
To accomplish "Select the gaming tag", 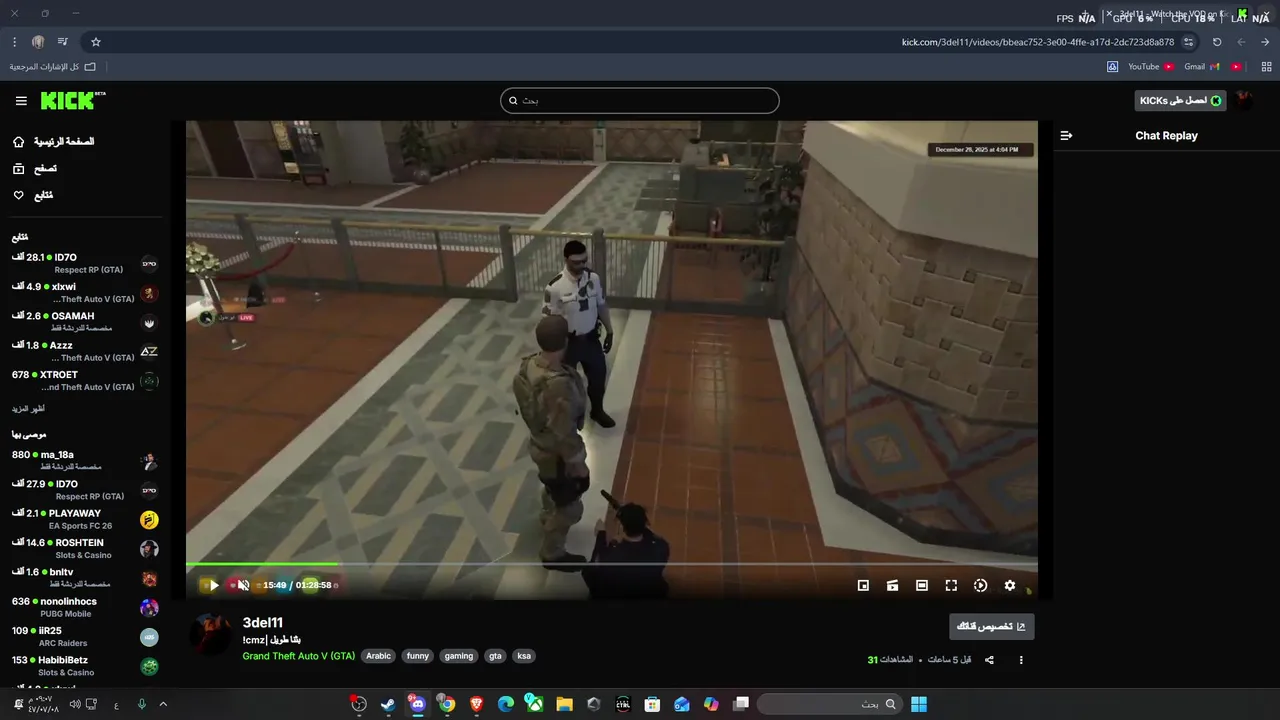I will [x=459, y=656].
